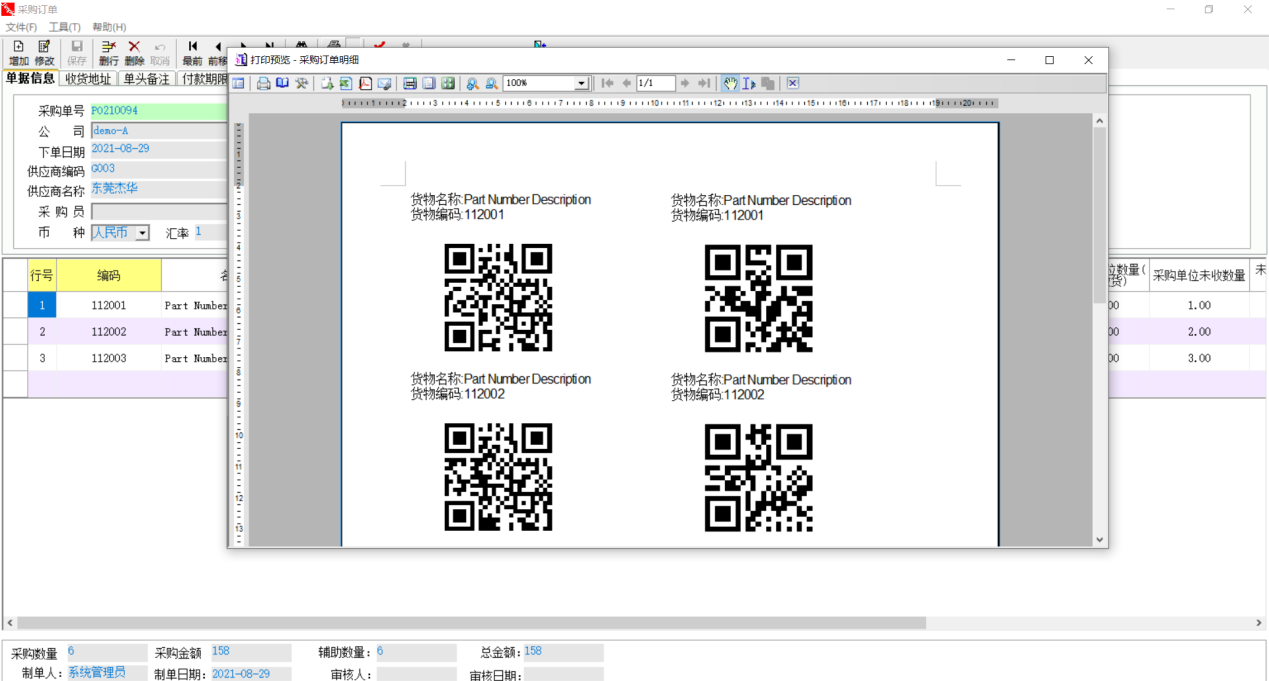Click the export document icon in preview toolbar
This screenshot has width=1269, height=681.
pos(327,84)
